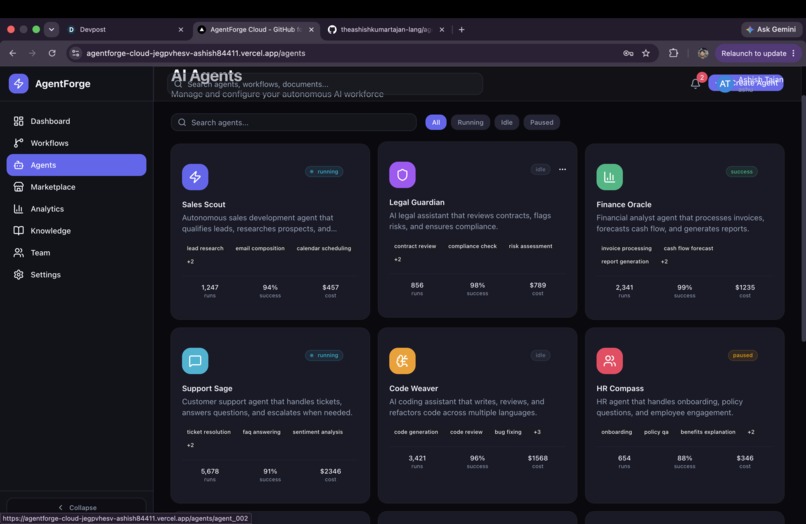Click the Support Sage chat bubble icon

(x=195, y=361)
